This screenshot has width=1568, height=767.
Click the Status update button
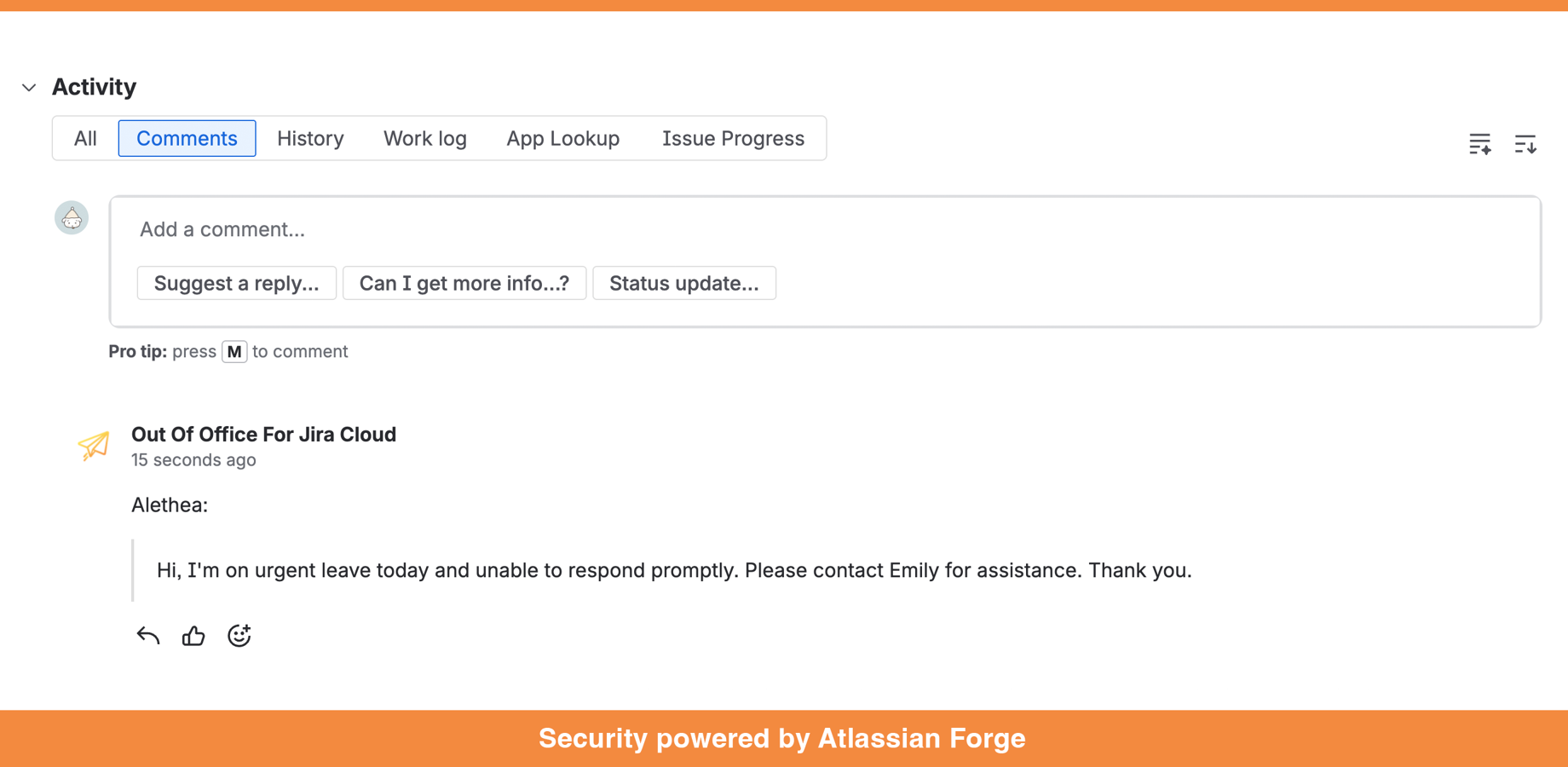click(x=683, y=283)
